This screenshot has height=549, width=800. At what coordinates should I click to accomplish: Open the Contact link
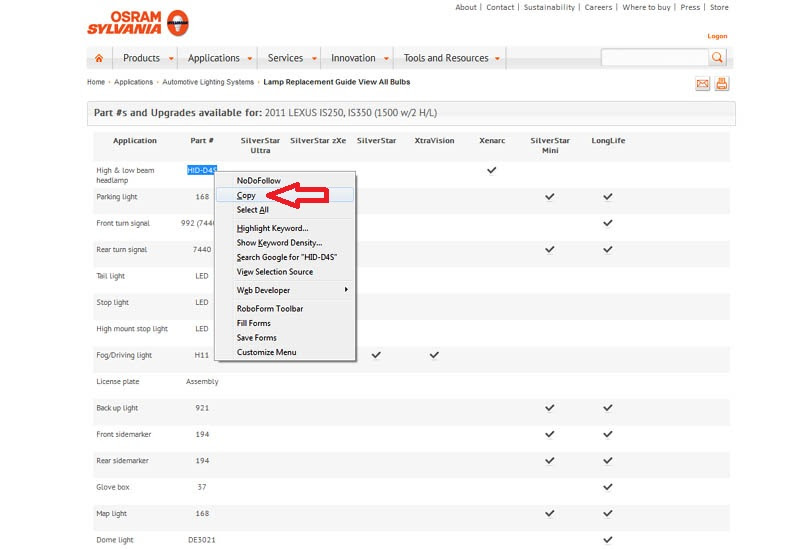click(x=500, y=7)
